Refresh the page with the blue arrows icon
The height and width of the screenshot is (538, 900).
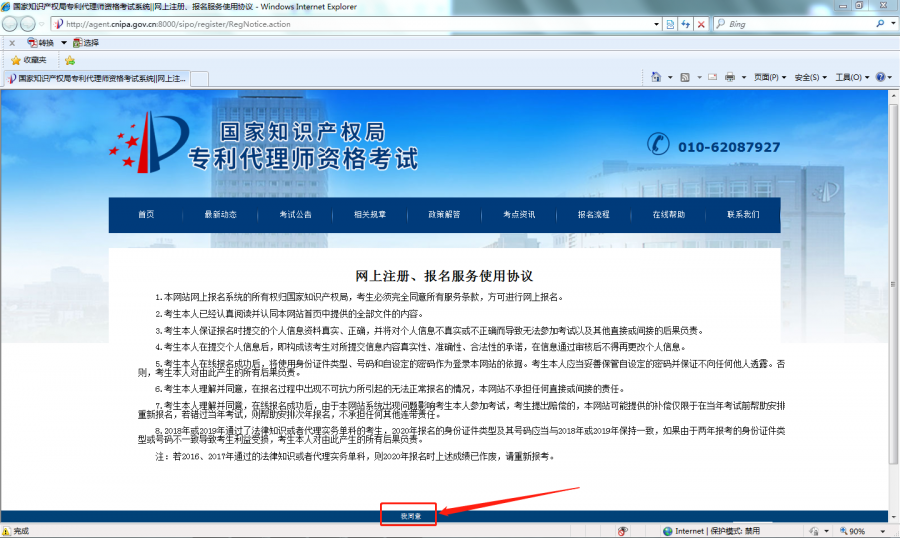685,24
